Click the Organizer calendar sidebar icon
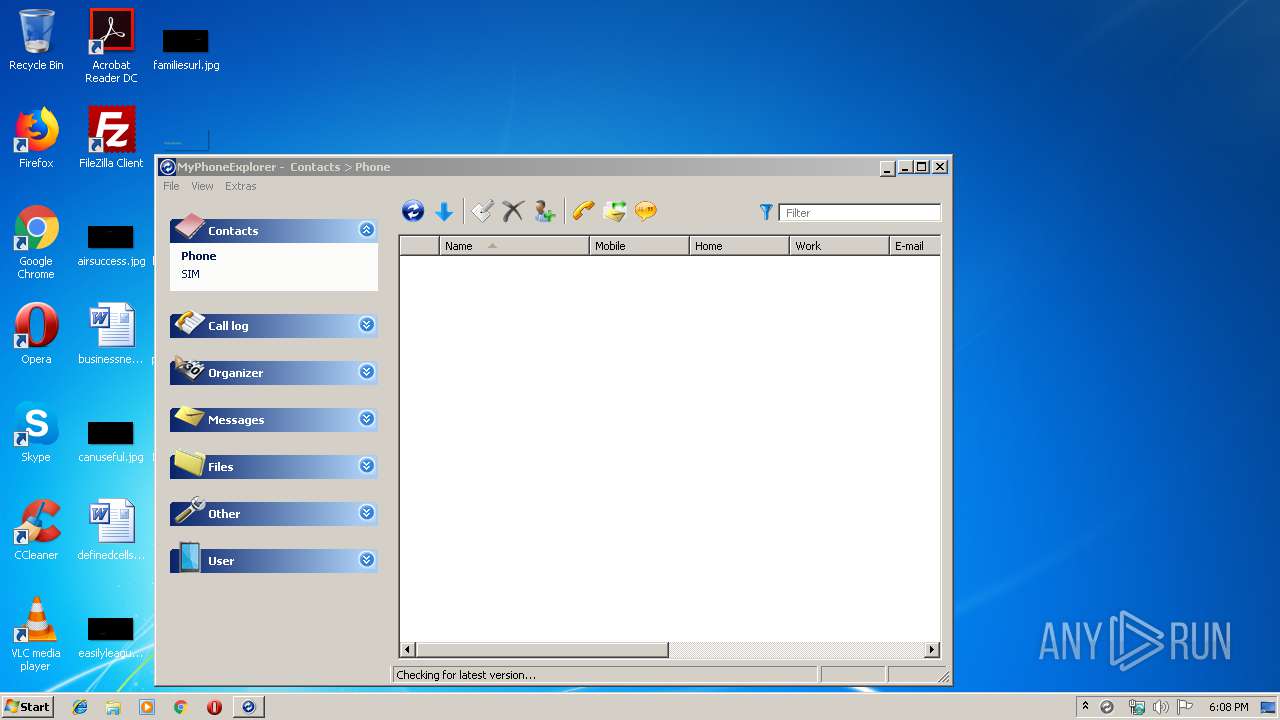The height and width of the screenshot is (720, 1280). point(189,368)
